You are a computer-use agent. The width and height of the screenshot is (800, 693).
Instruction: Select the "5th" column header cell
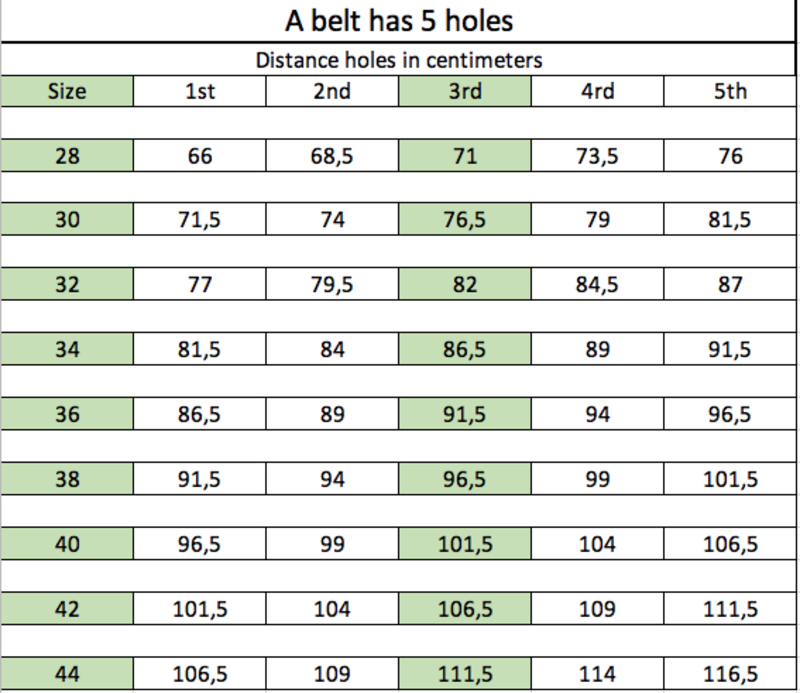tap(730, 92)
